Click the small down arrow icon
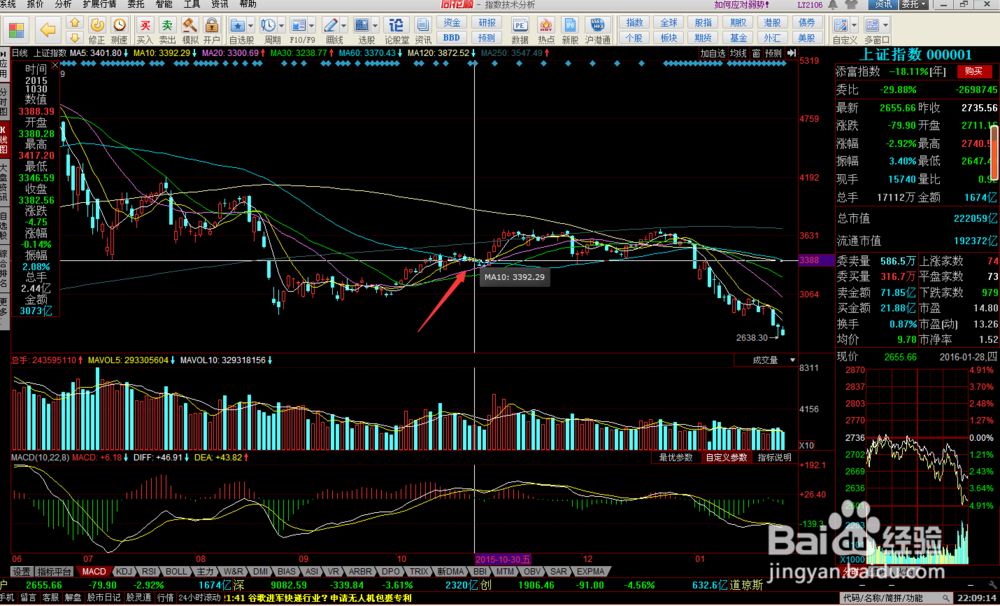 pyautogui.click(x=75, y=36)
